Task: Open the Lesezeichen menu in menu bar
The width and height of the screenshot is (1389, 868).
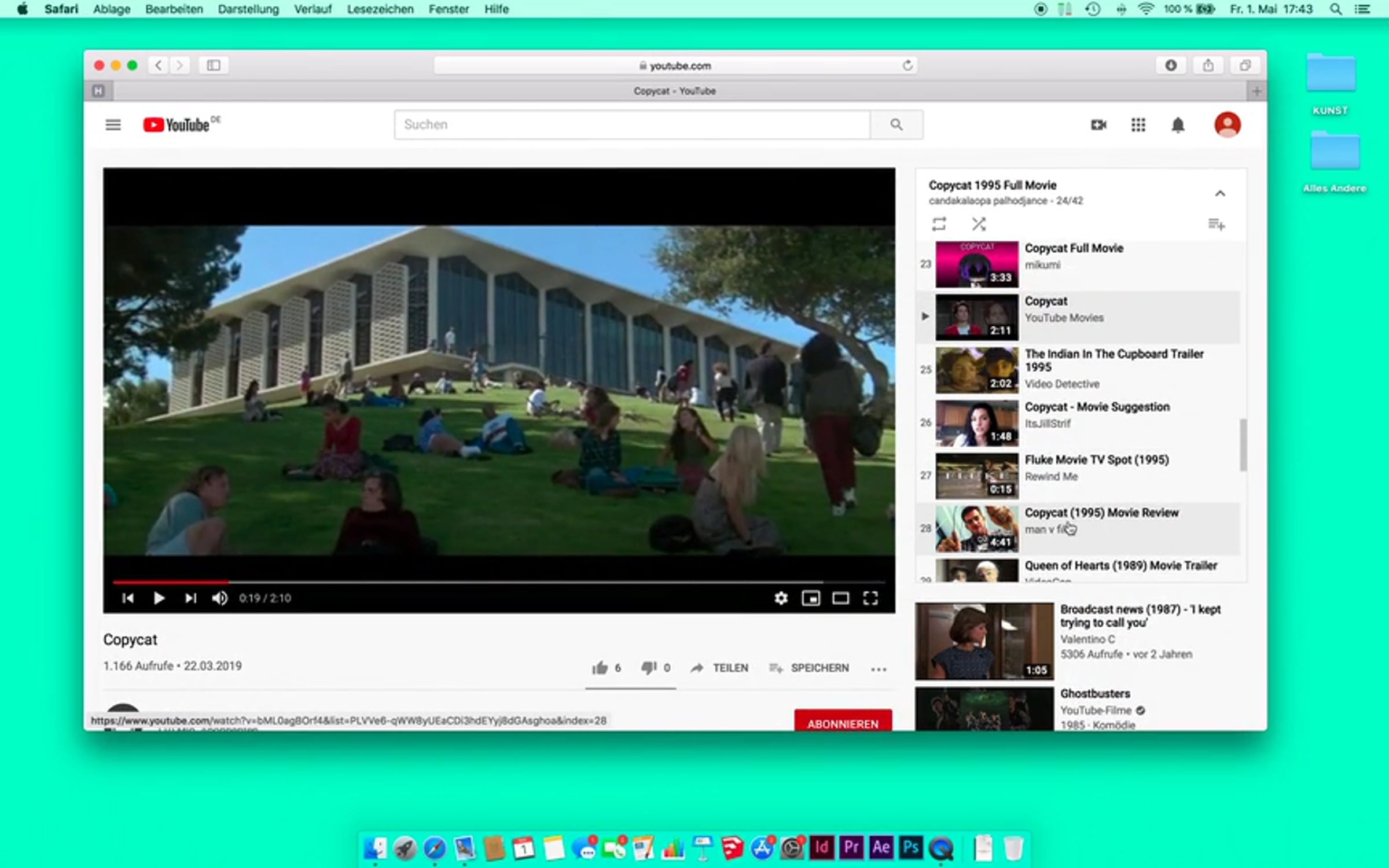Action: pyautogui.click(x=380, y=9)
